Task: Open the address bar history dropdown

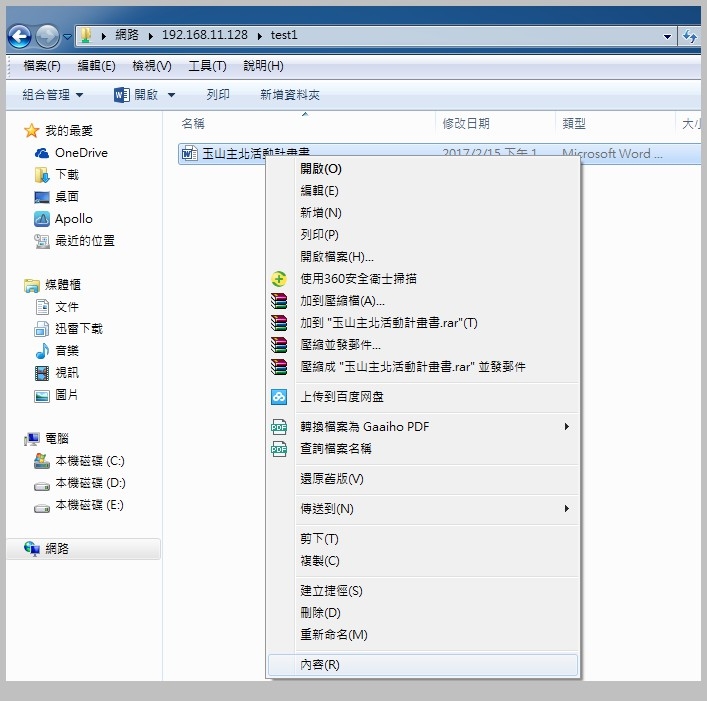Action: tap(667, 37)
